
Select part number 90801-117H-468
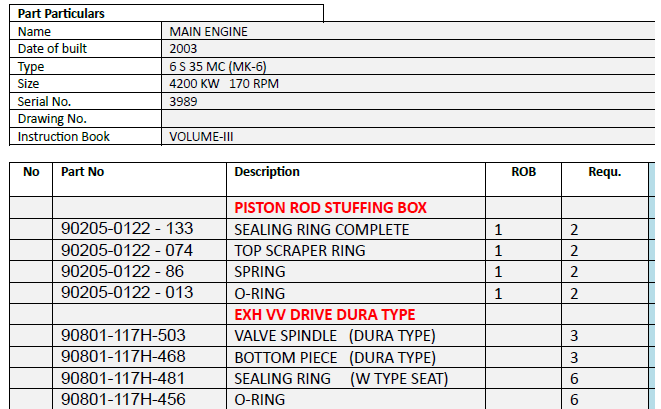pos(123,357)
